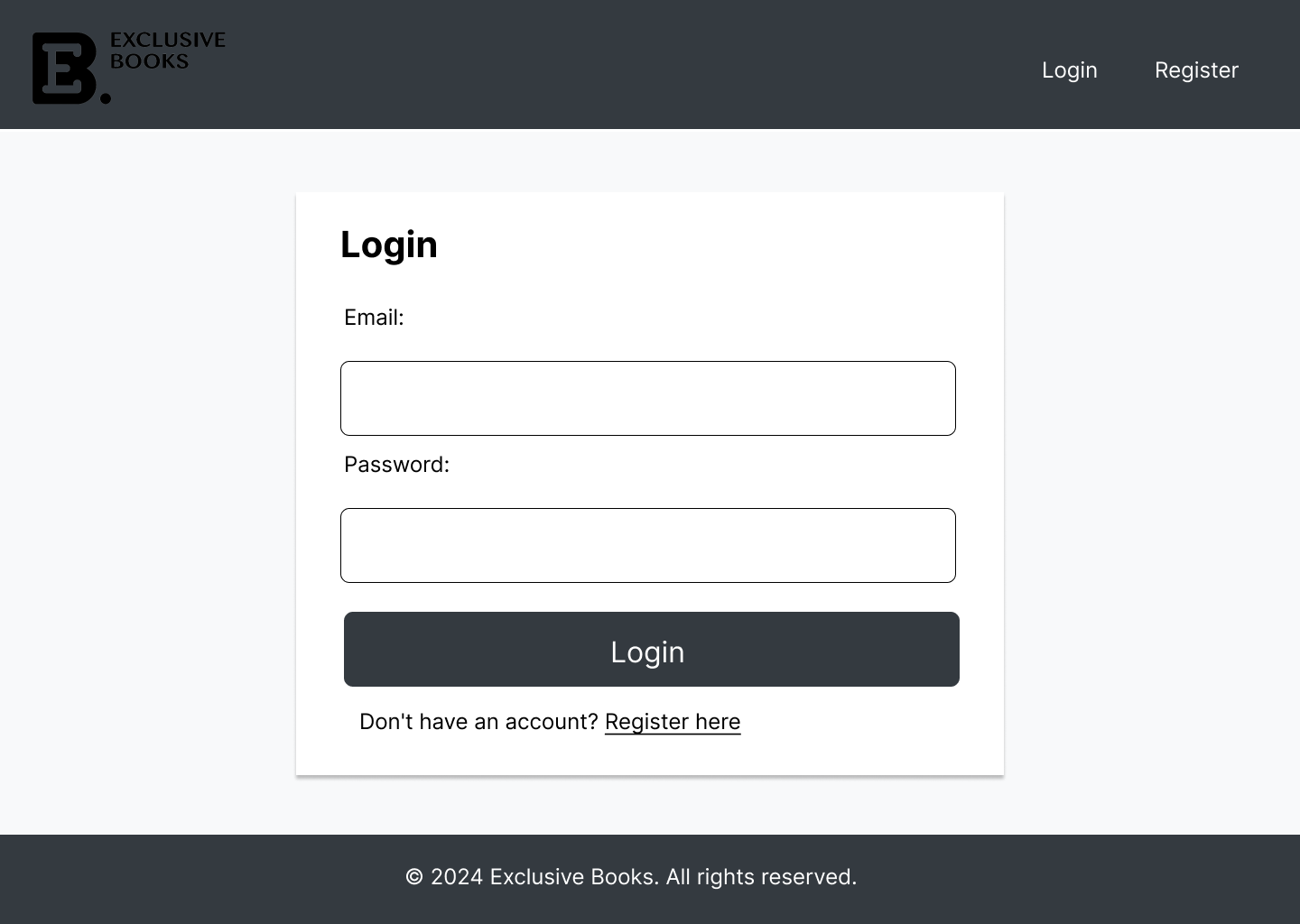Click the "All rights reserved." footer text
1300x924 pixels.
point(761,877)
